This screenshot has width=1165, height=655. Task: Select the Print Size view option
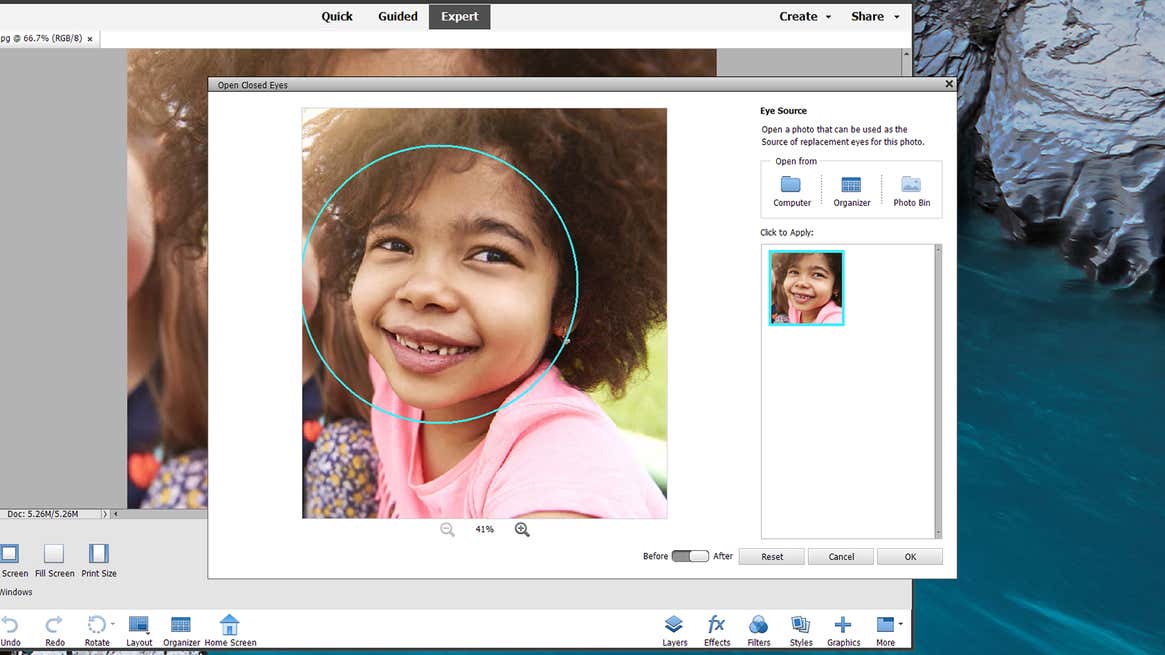(99, 561)
